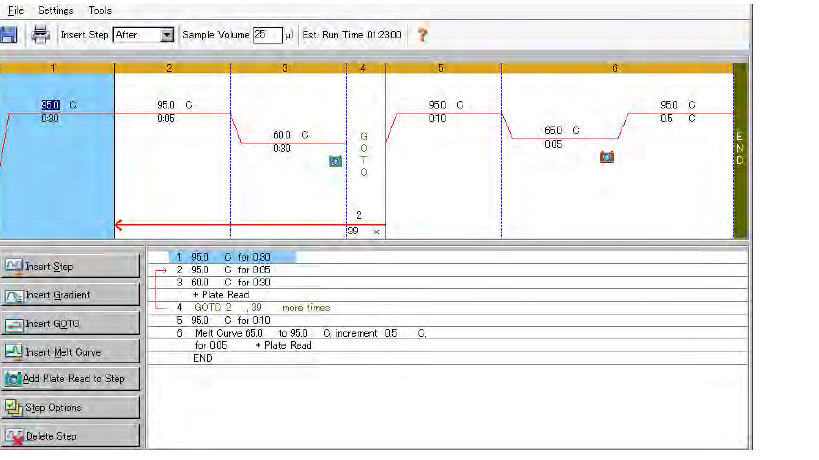Open the Settings menu

tap(55, 10)
